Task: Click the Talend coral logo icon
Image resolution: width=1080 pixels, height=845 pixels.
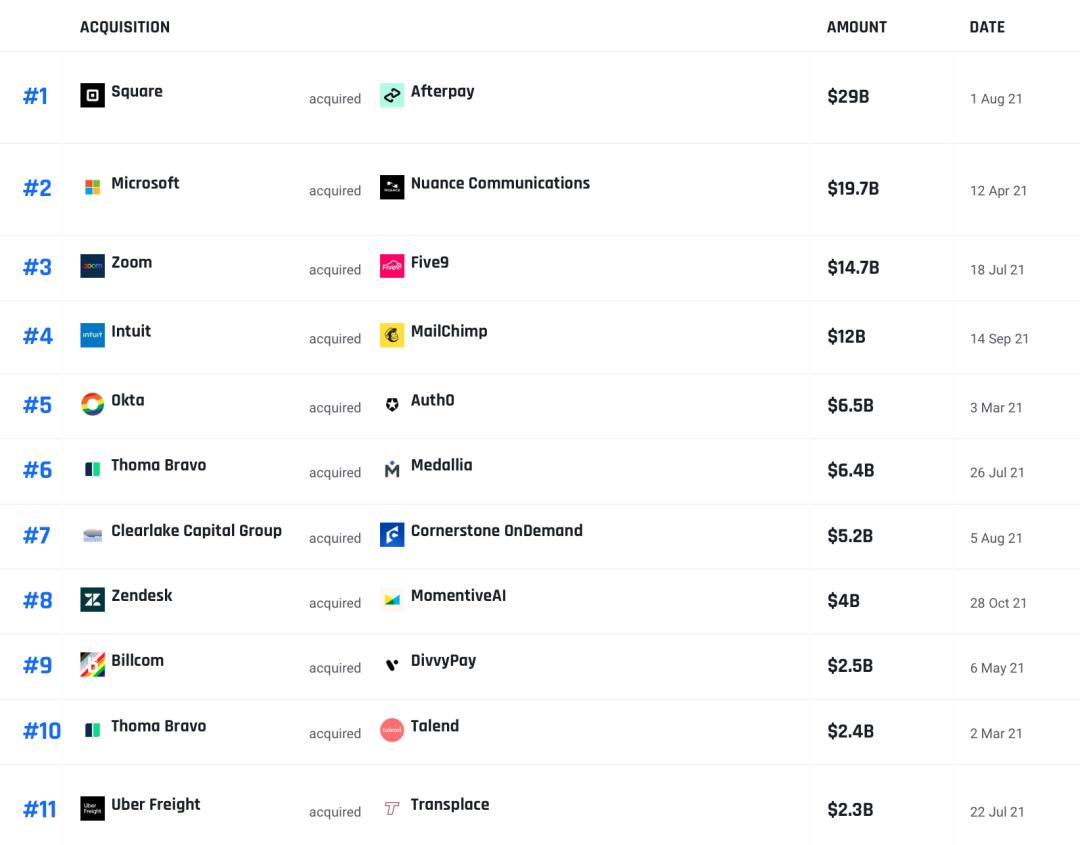Action: point(392,730)
